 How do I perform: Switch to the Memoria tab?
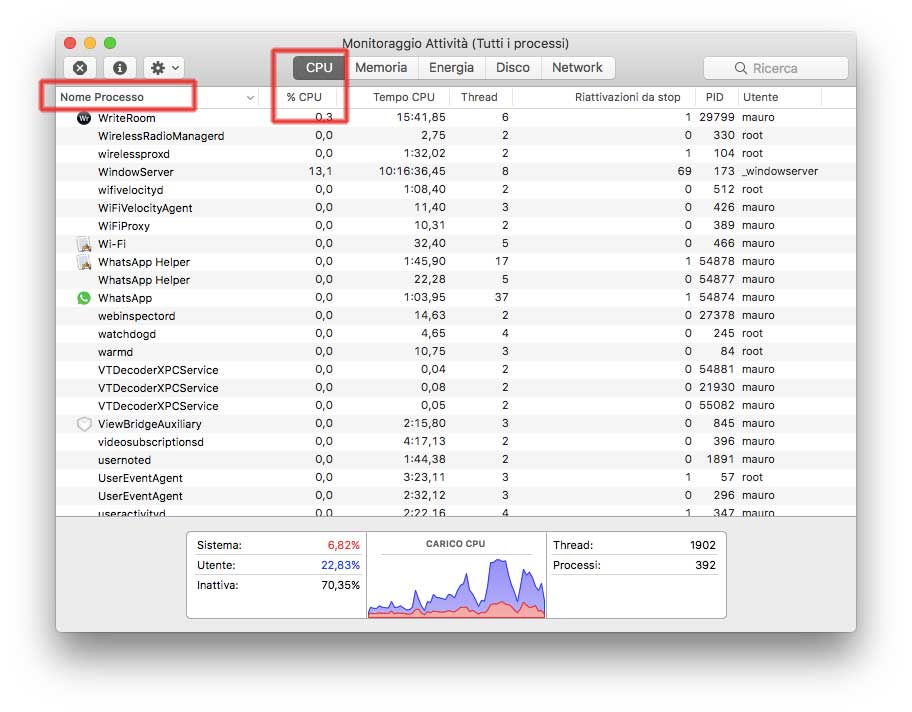381,67
